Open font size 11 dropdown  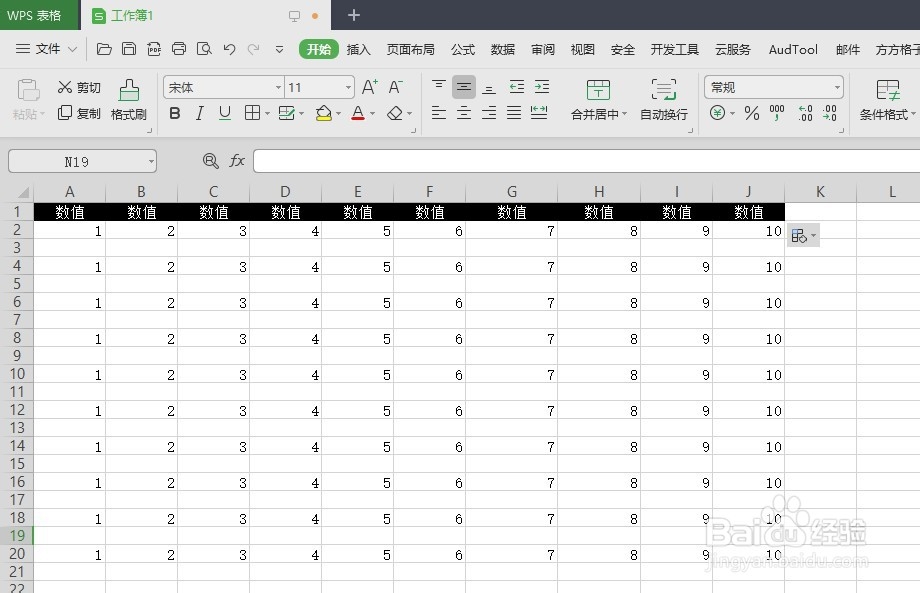pyautogui.click(x=349, y=88)
